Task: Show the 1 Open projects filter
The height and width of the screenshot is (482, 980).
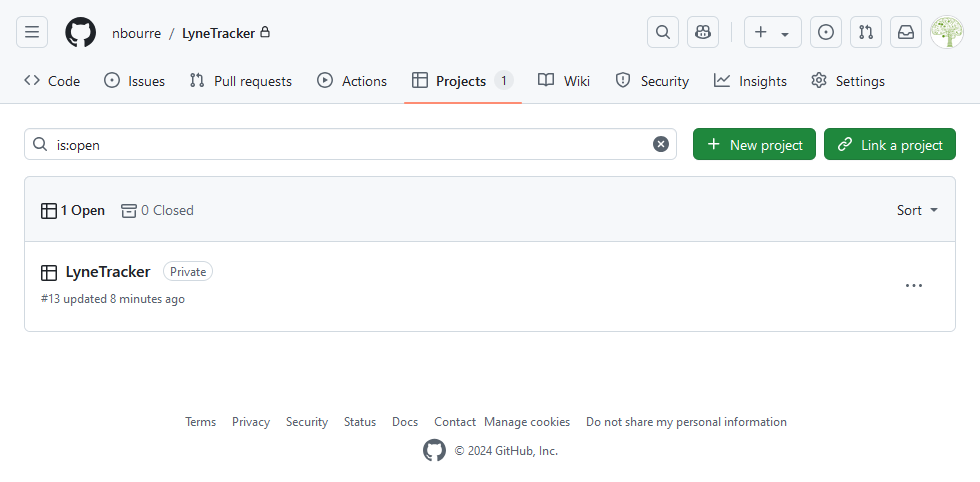Action: click(72, 210)
